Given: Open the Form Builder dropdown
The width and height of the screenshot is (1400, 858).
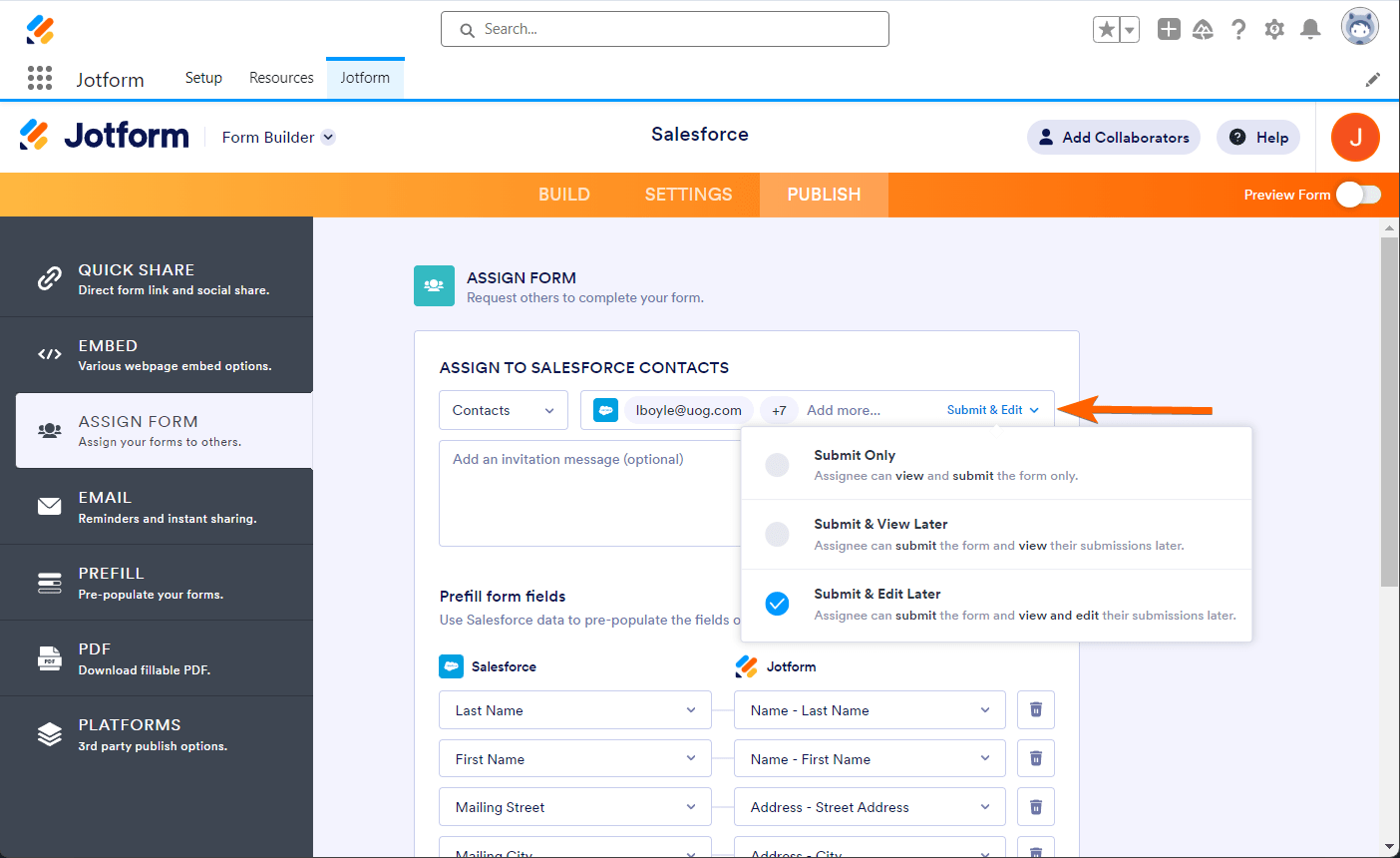Looking at the screenshot, I should pyautogui.click(x=278, y=138).
